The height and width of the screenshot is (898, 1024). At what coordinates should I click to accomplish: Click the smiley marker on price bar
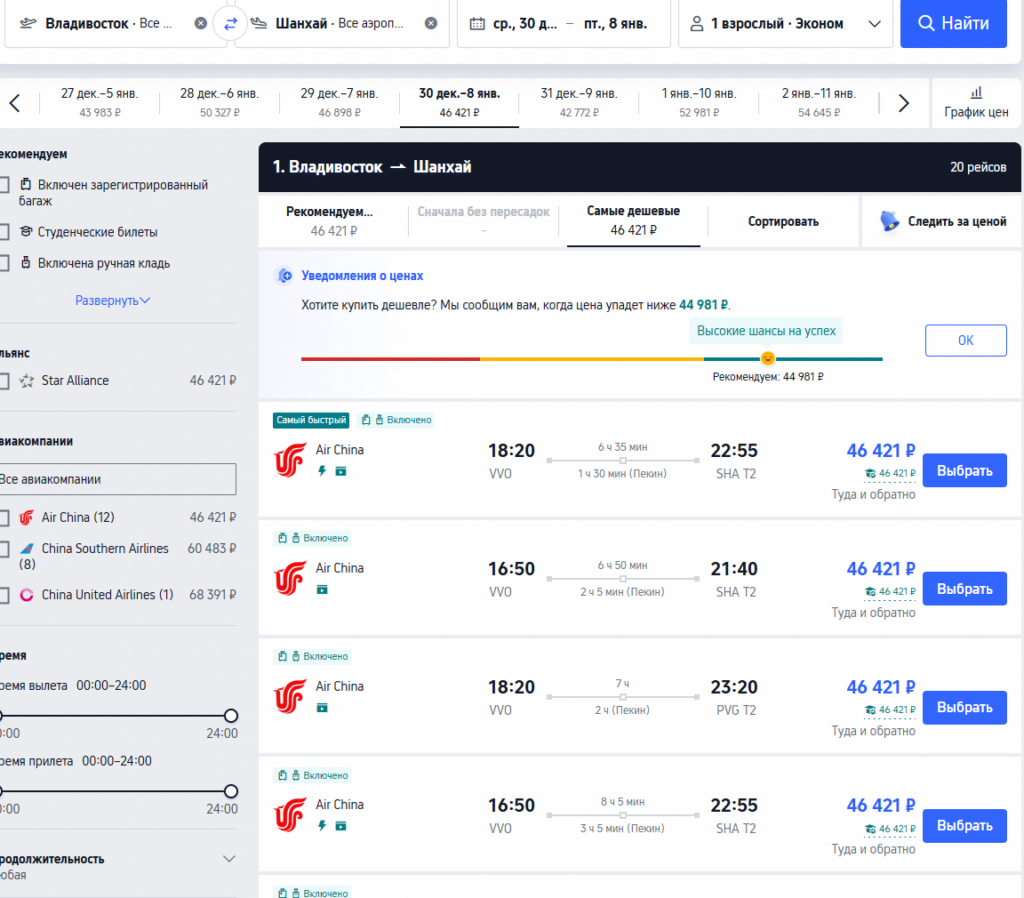tap(768, 358)
